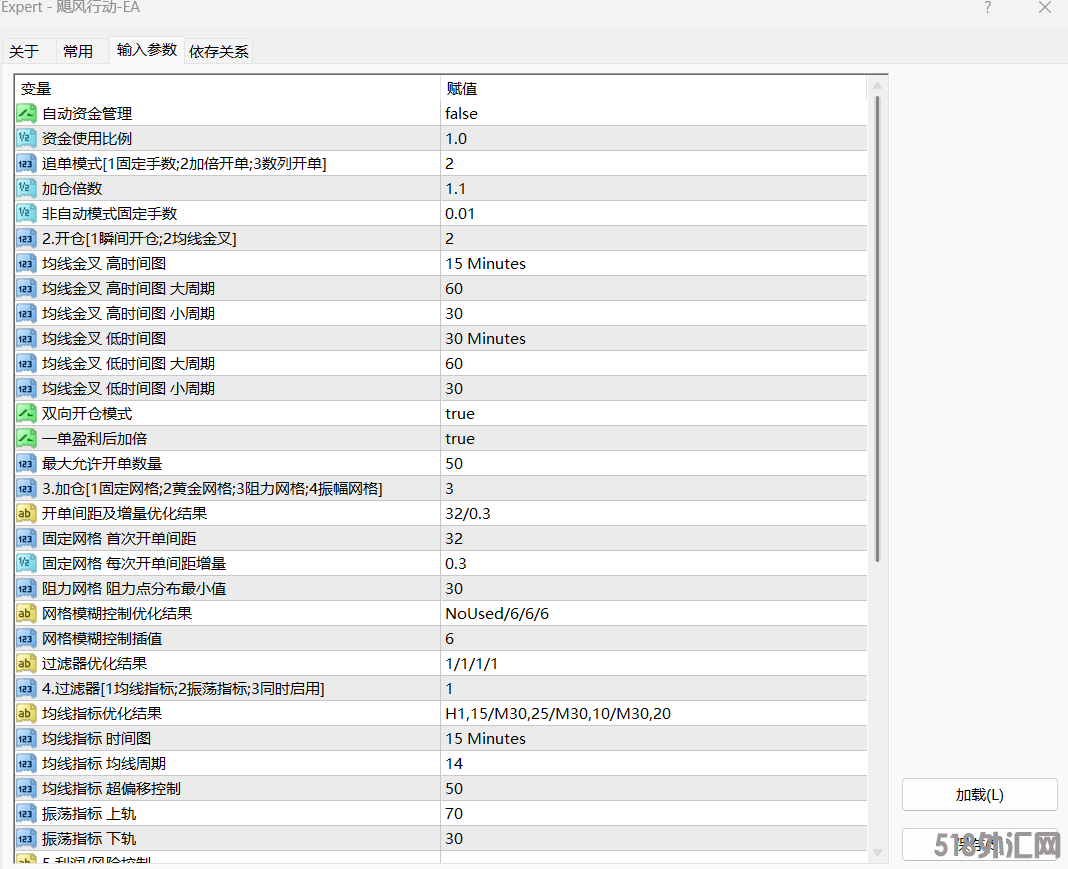Click the icon beside 振荡指标 上轨
This screenshot has height=869, width=1068.
26,814
